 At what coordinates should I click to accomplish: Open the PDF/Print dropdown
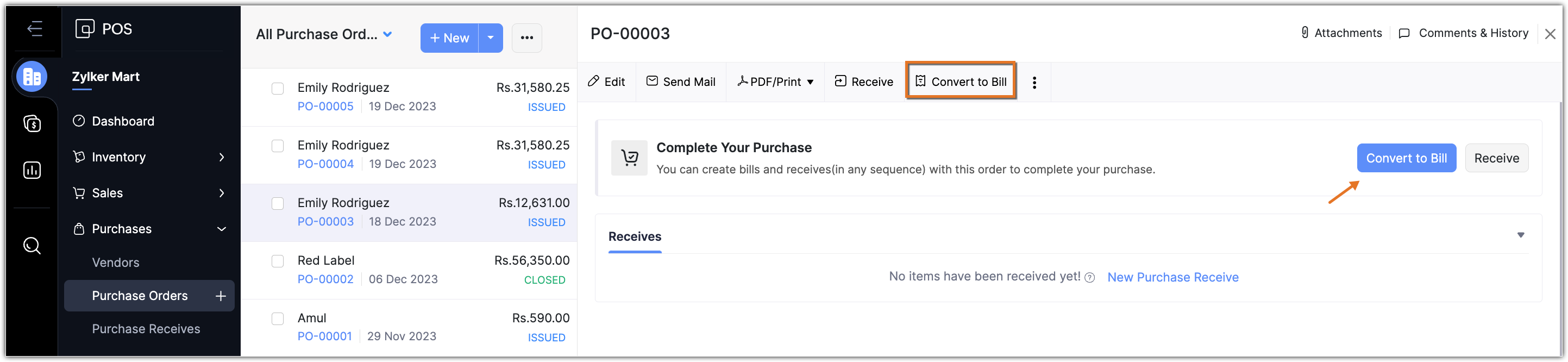coord(775,82)
